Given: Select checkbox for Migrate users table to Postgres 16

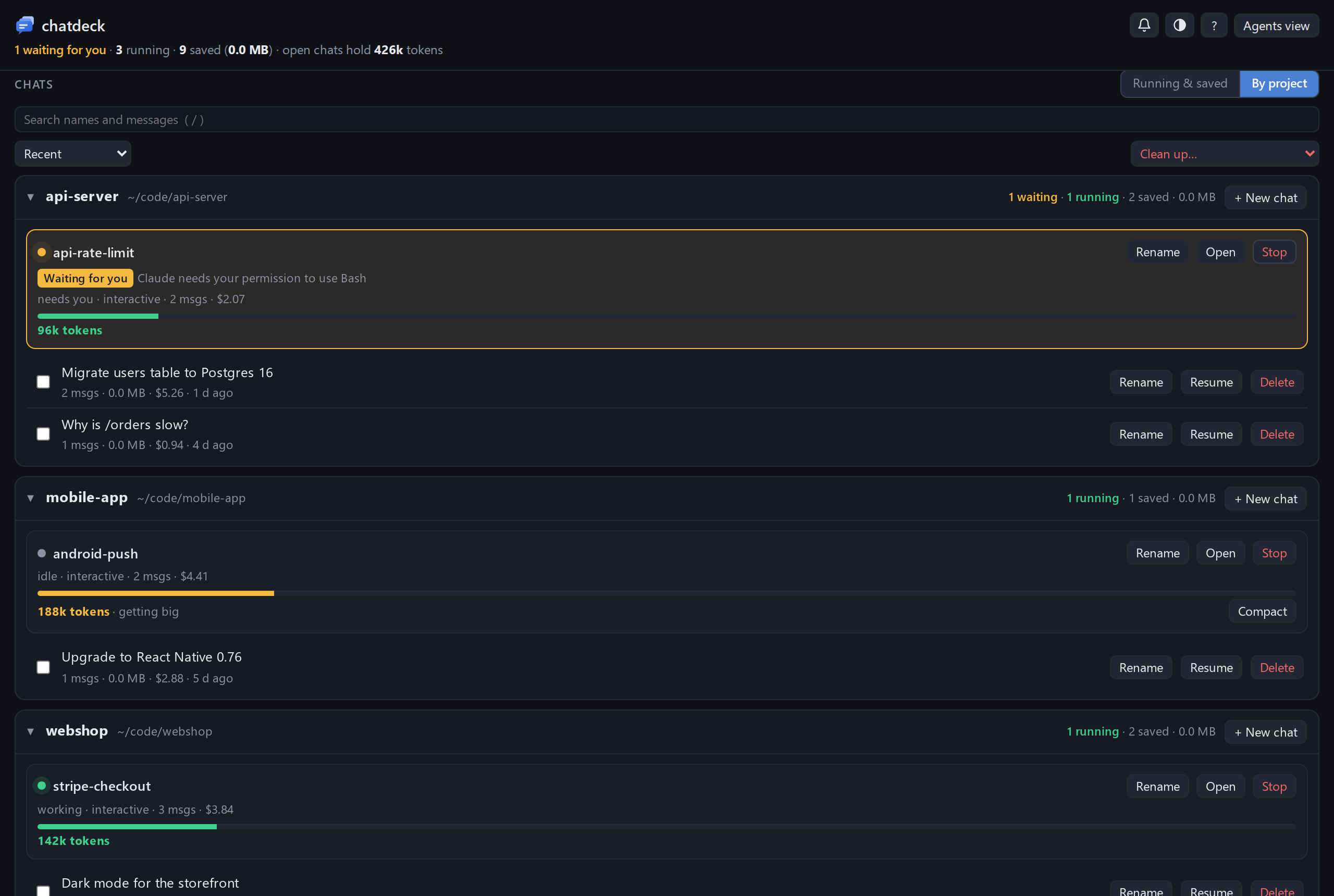Looking at the screenshot, I should pos(43,382).
